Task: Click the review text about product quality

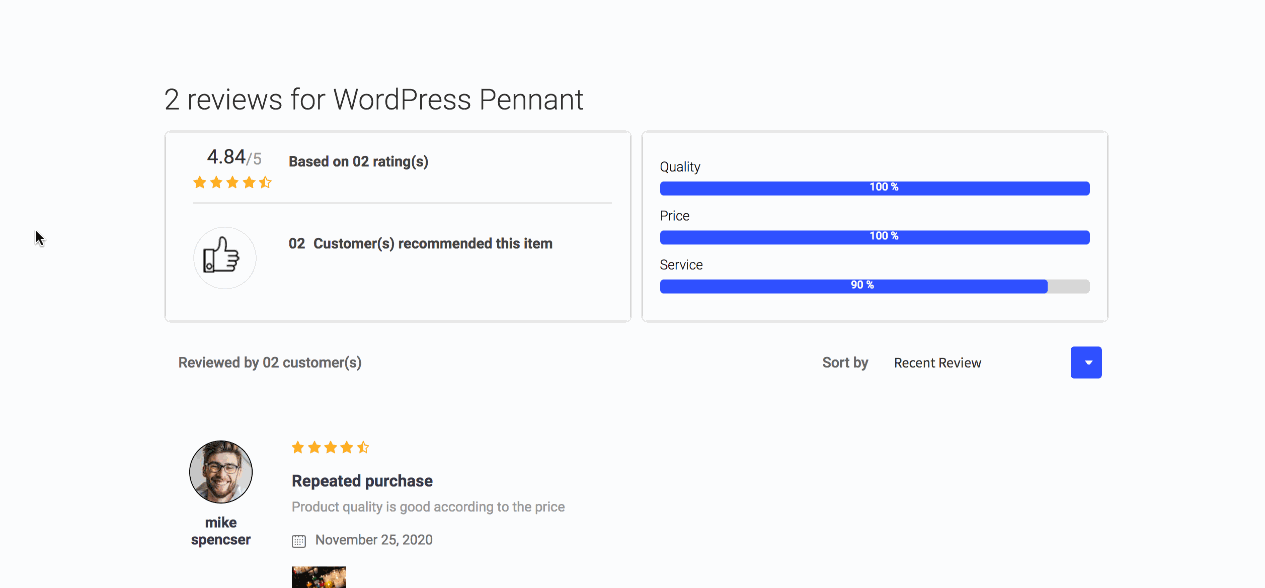Action: pyautogui.click(x=428, y=507)
